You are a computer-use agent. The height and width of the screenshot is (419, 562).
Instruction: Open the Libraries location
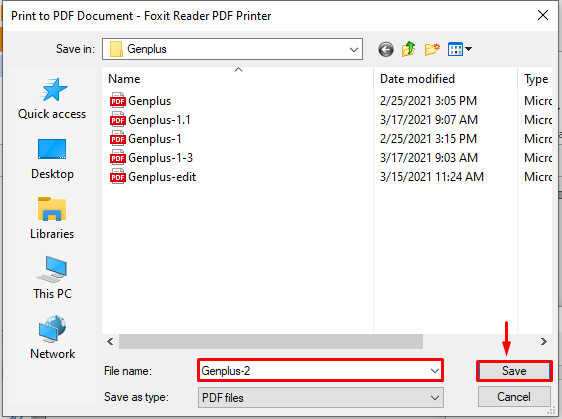click(x=52, y=218)
